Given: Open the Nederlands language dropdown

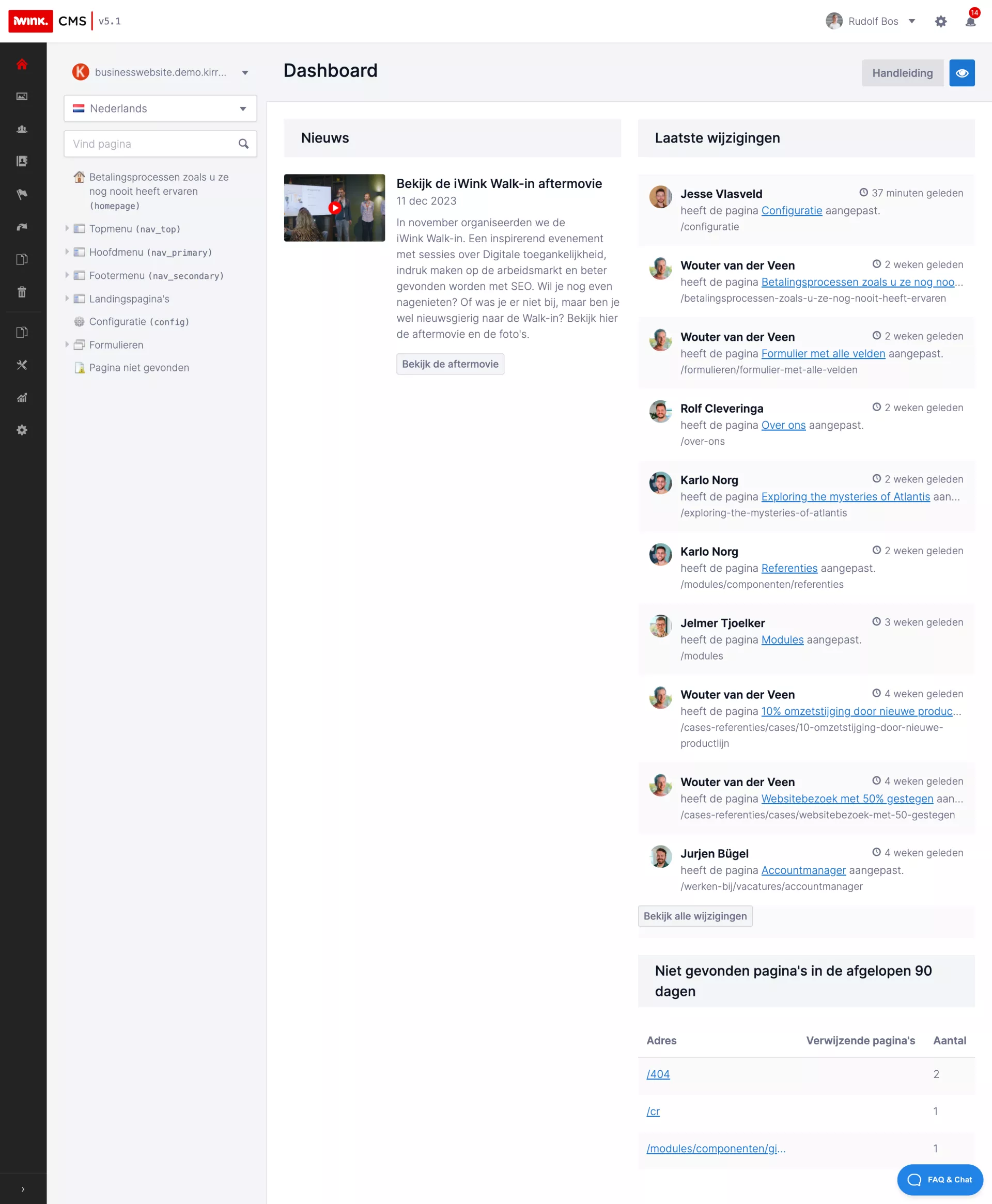Looking at the screenshot, I should coord(160,108).
